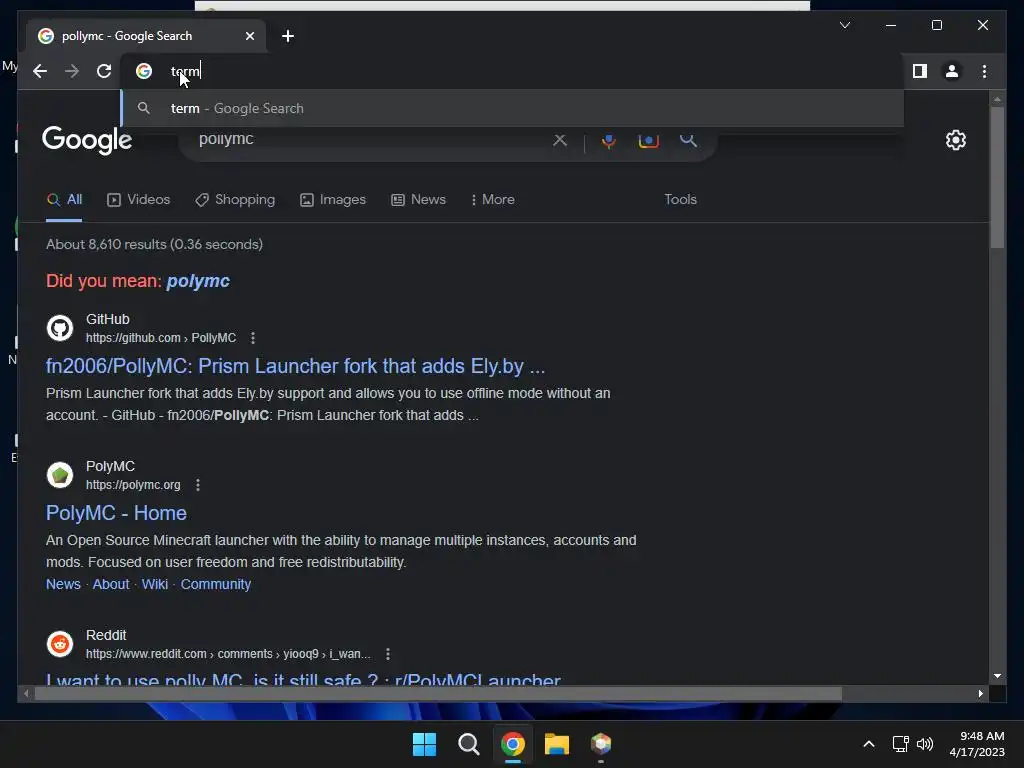The width and height of the screenshot is (1024, 768).
Task: Click the forward navigation arrow
Action: click(x=72, y=71)
